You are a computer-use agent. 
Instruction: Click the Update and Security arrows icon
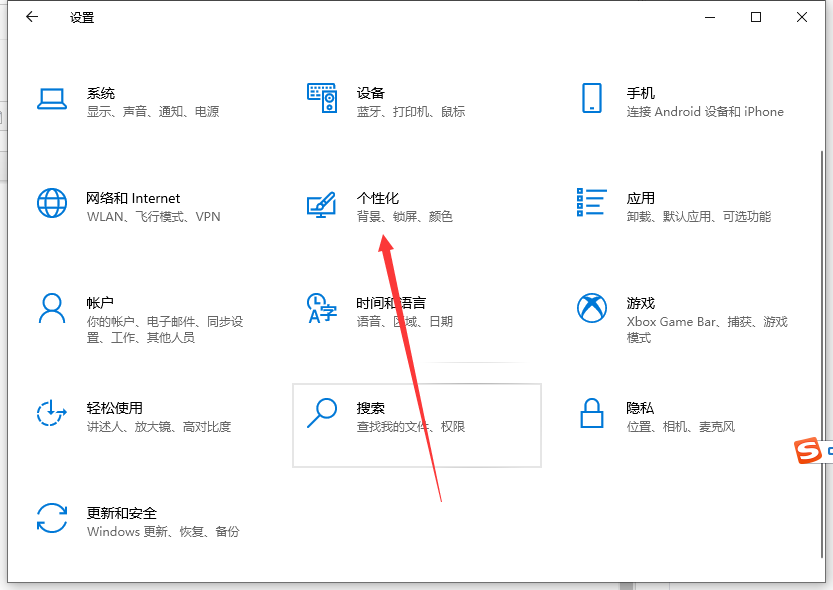coord(51,518)
